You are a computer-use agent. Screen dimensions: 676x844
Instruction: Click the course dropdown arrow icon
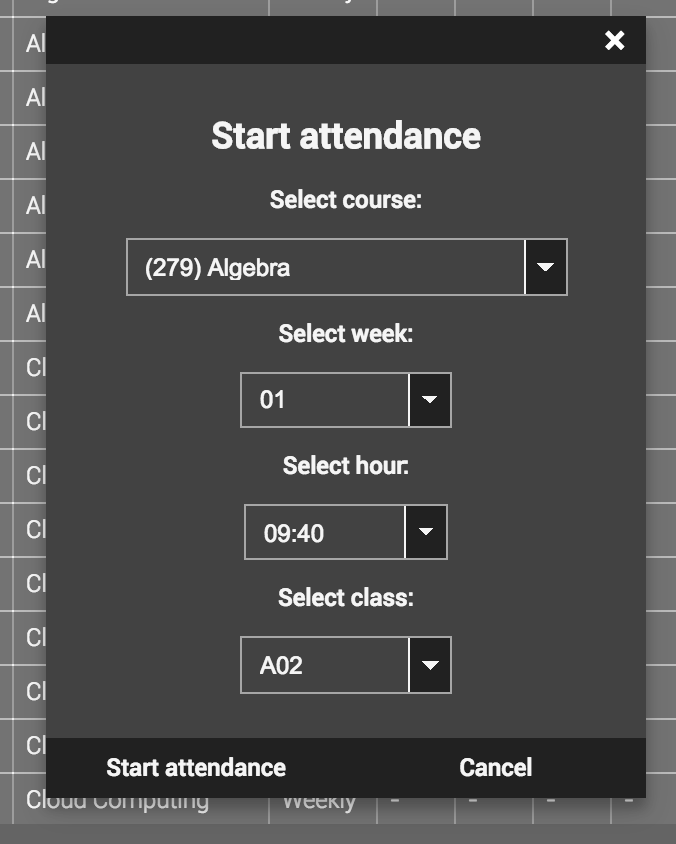(x=546, y=267)
